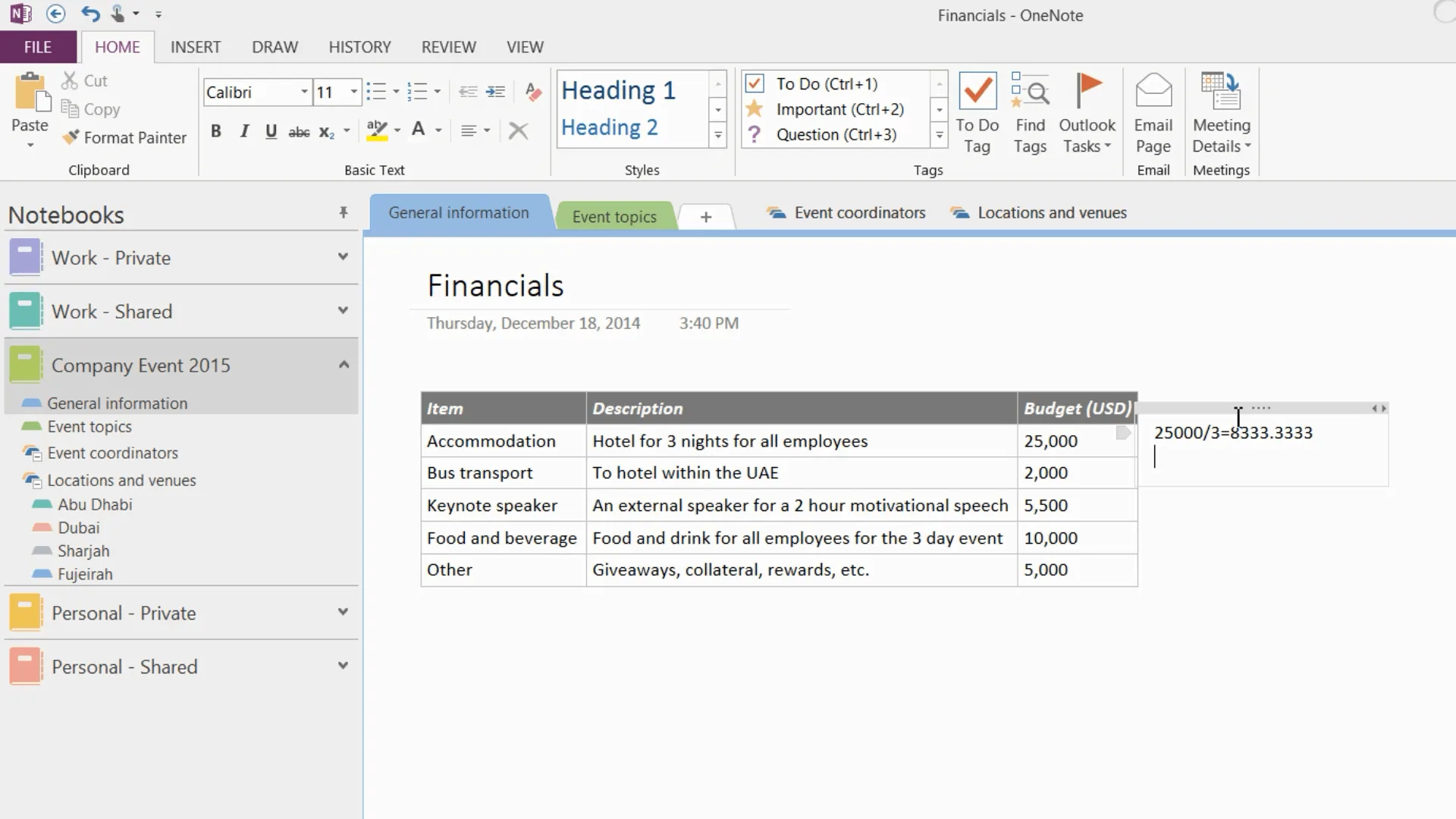This screenshot has height=819, width=1456.
Task: Open Find Tags search
Action: pos(1030,91)
